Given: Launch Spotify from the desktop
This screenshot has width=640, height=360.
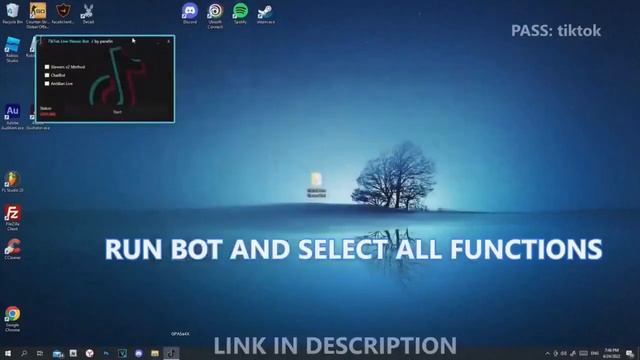Looking at the screenshot, I should click(x=240, y=13).
